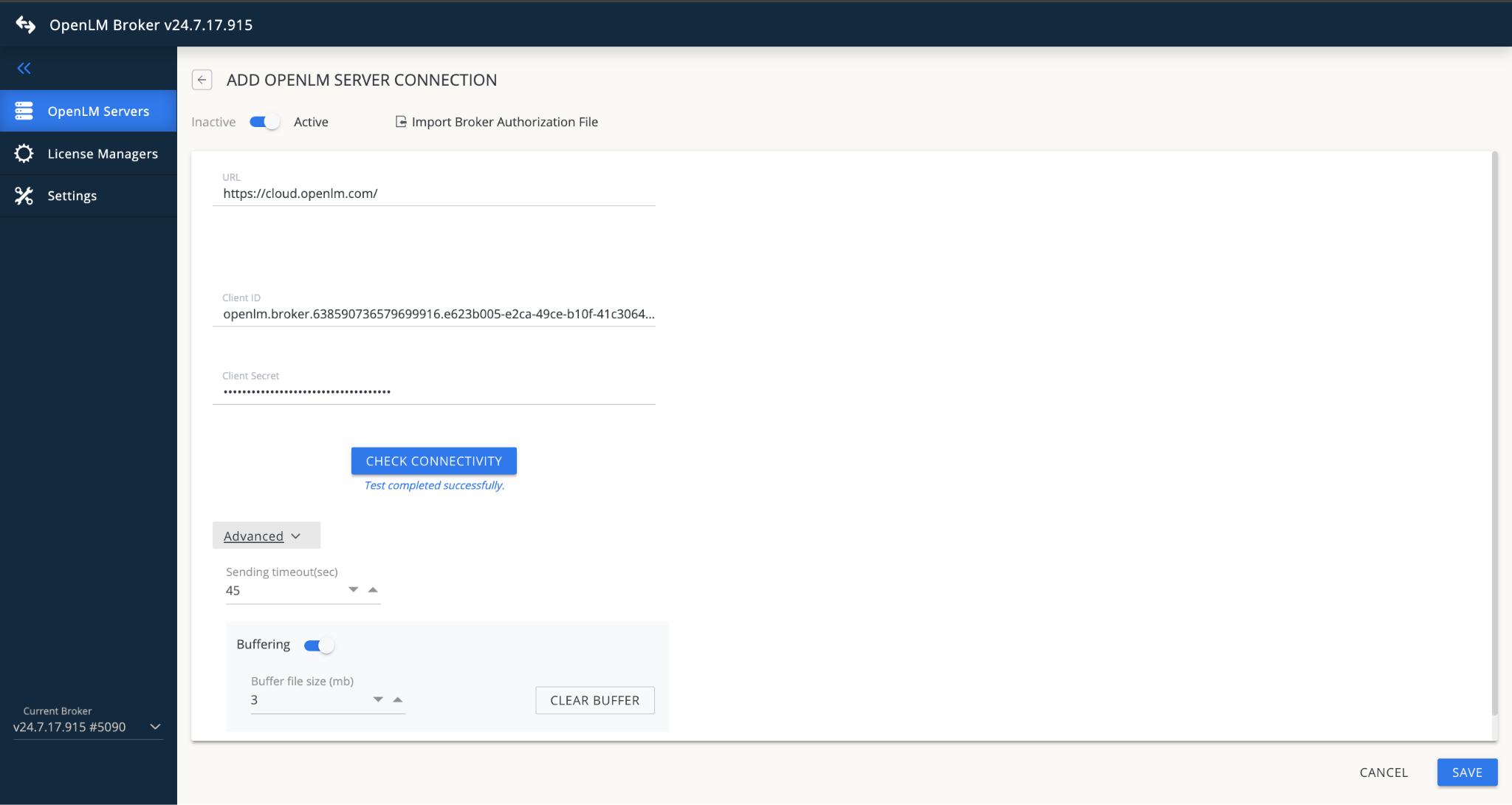Select Settings in the sidebar menu
1512x805 pixels.
click(72, 195)
